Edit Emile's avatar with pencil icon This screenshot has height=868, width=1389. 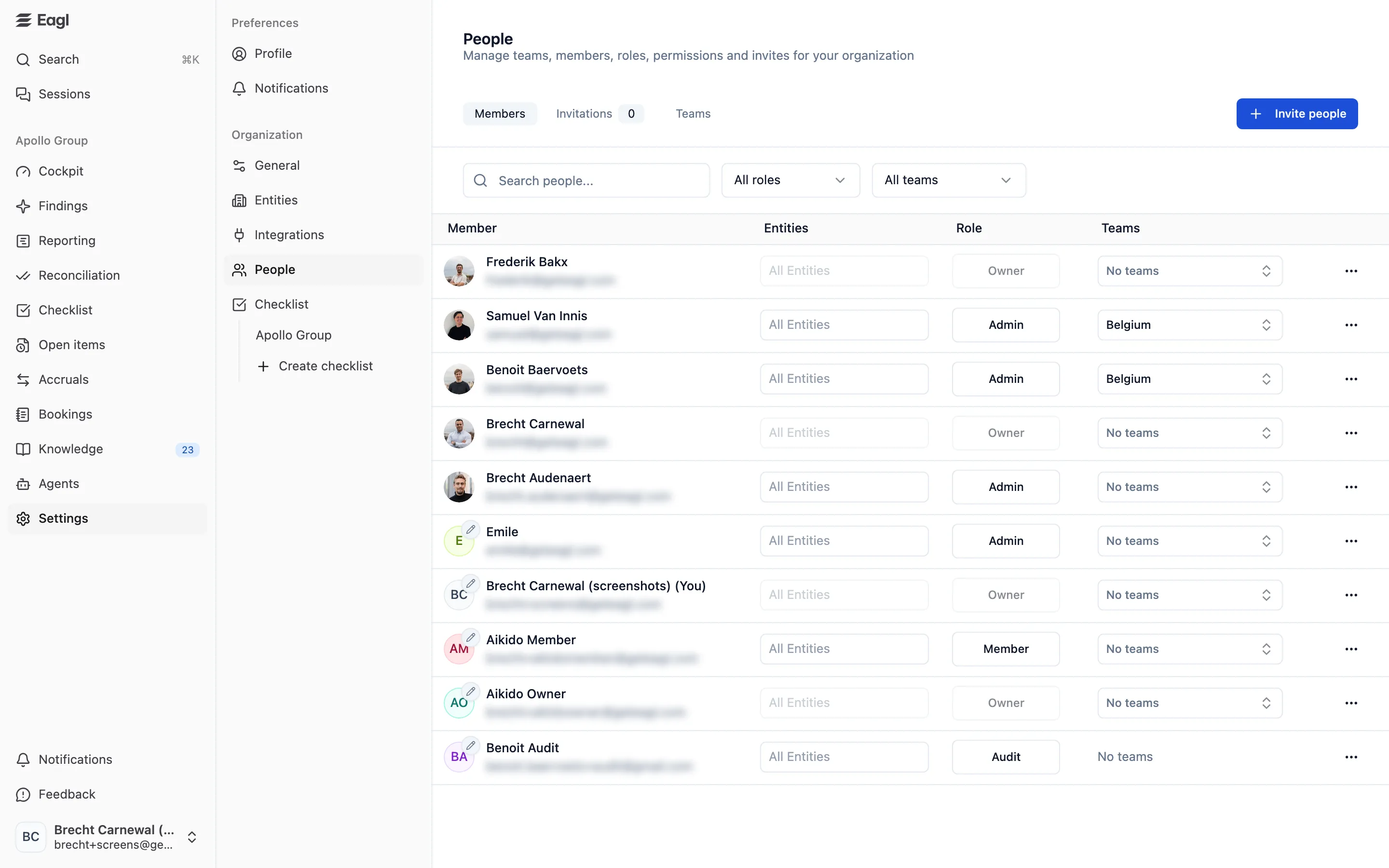point(471,529)
